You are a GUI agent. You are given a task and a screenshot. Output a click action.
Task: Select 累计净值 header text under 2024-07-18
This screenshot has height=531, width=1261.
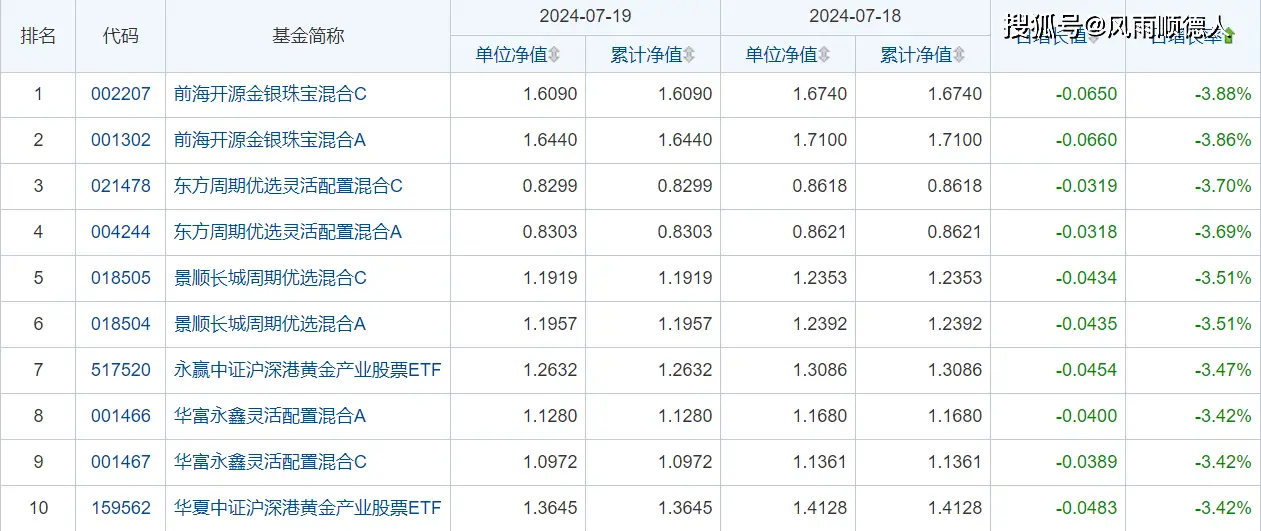(x=916, y=55)
